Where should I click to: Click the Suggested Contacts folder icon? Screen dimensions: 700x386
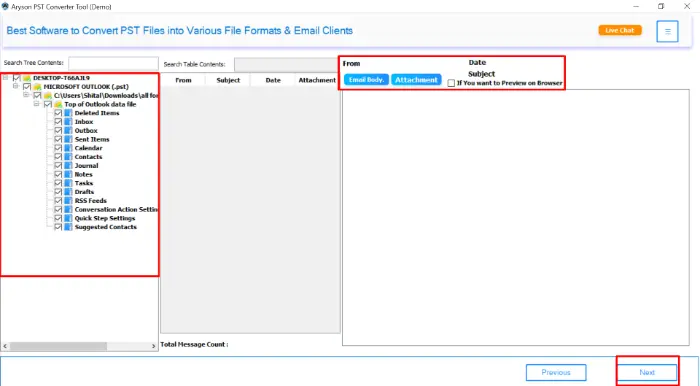68,227
